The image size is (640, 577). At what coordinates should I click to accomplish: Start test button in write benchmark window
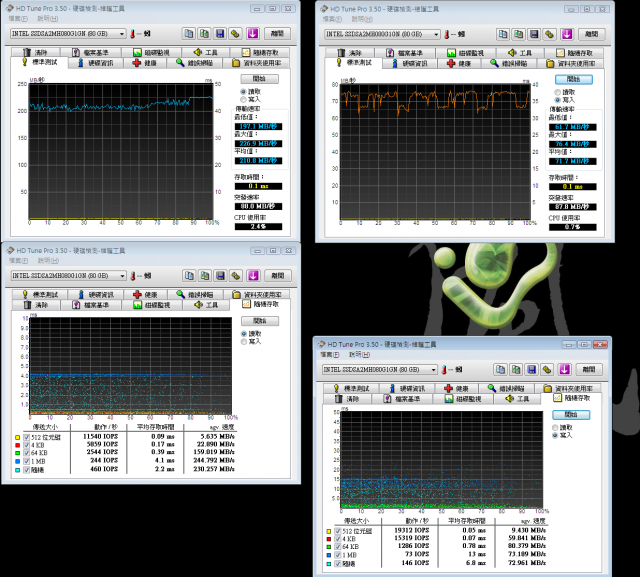(573, 79)
